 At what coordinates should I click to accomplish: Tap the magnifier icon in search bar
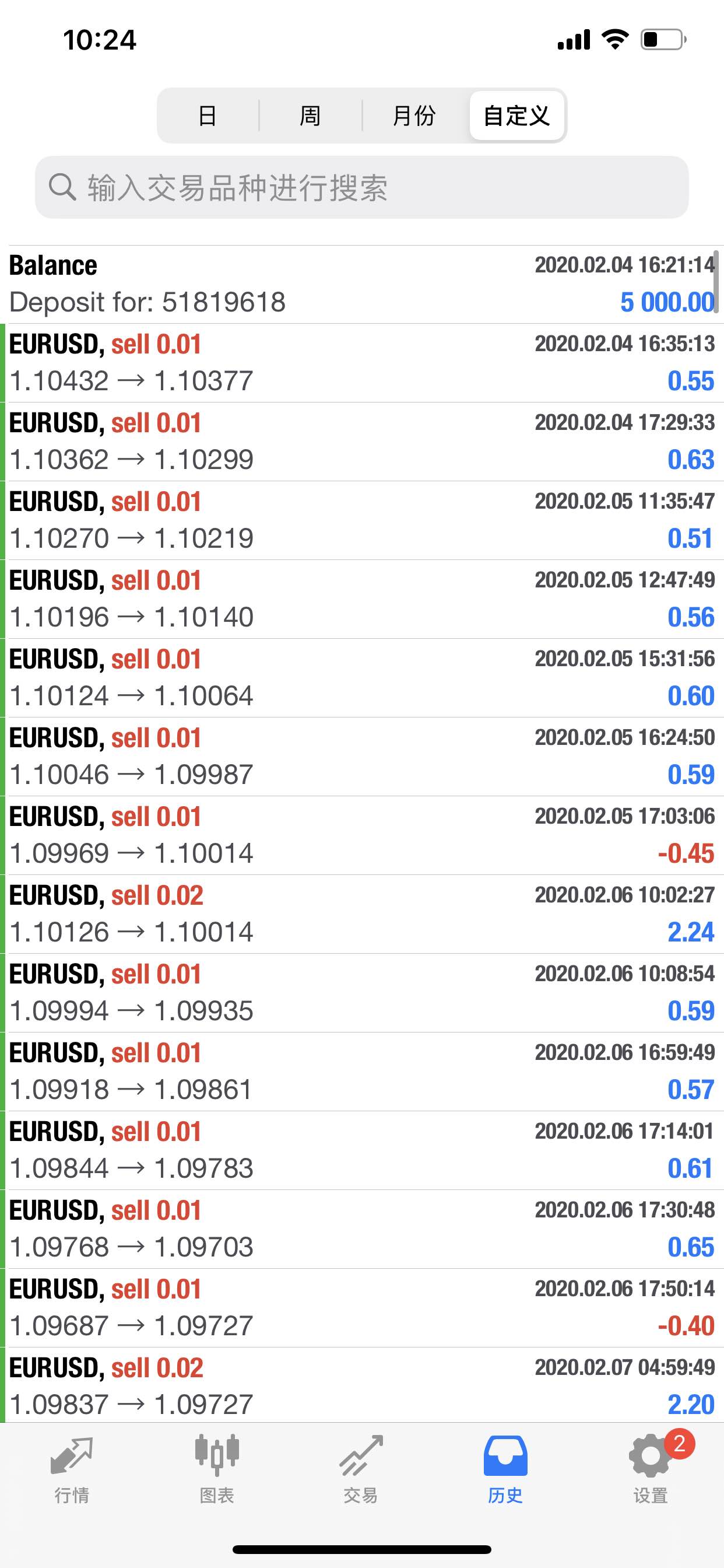point(62,187)
